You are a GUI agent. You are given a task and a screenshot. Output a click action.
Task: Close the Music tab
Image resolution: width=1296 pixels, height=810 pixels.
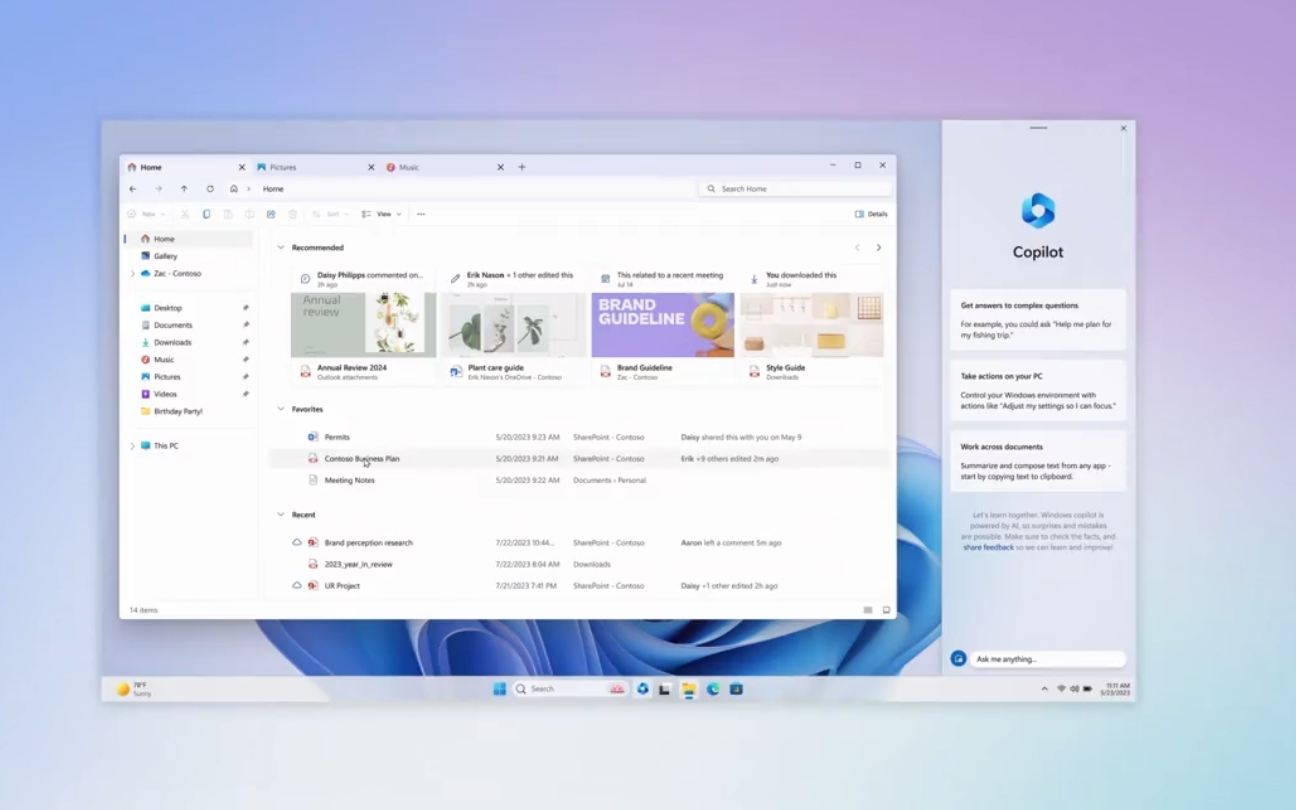point(500,167)
